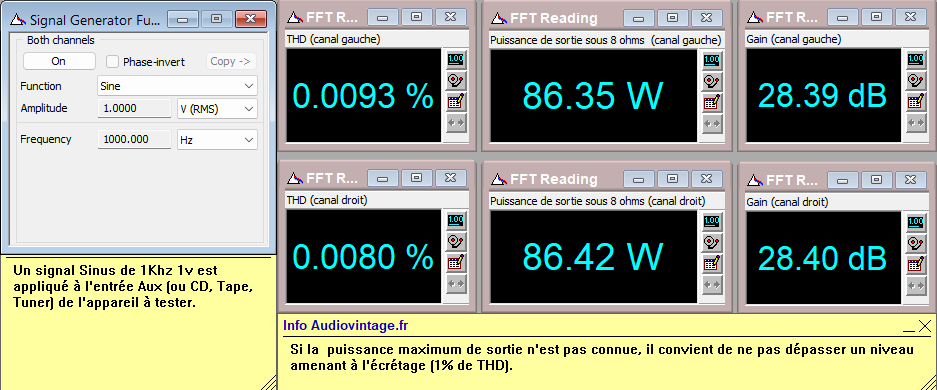Enable the Phase-invert checkbox
Screen dimensions: 937x390
coord(112,62)
